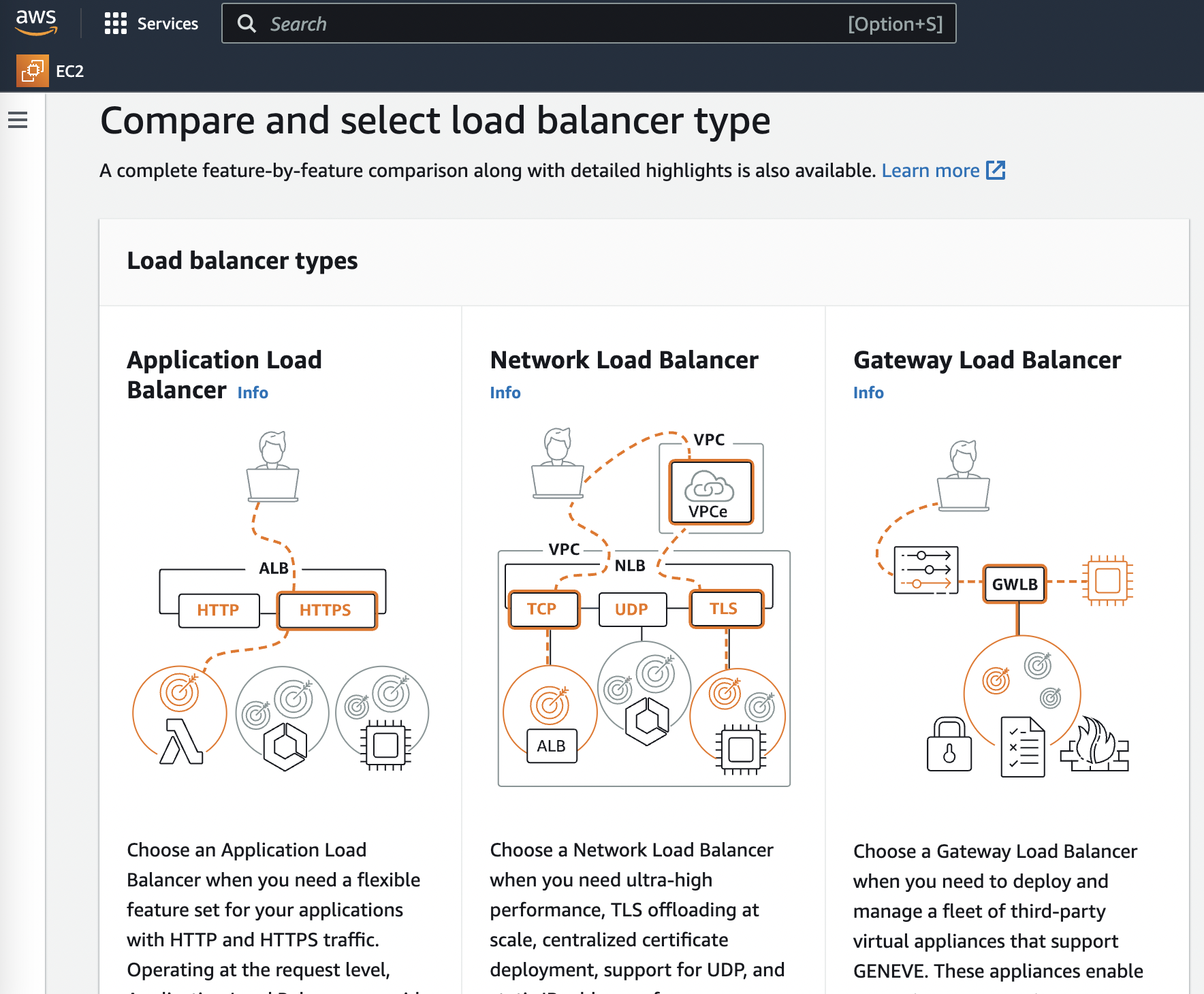Screen dimensions: 1204x994
Task: Click the orange chip icon beside GWLB
Action: click(x=1108, y=581)
